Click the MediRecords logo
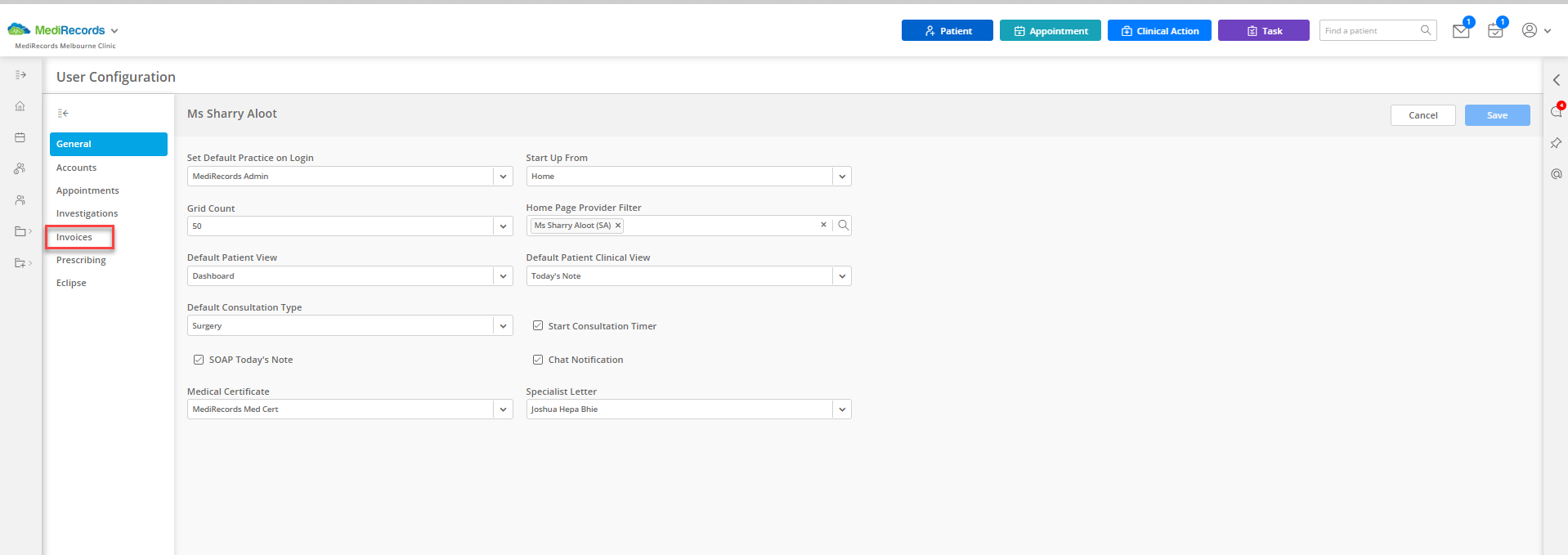 pyautogui.click(x=56, y=30)
